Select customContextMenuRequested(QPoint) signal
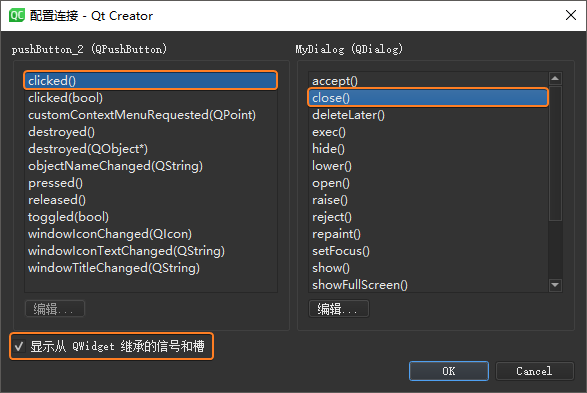 pos(151,115)
